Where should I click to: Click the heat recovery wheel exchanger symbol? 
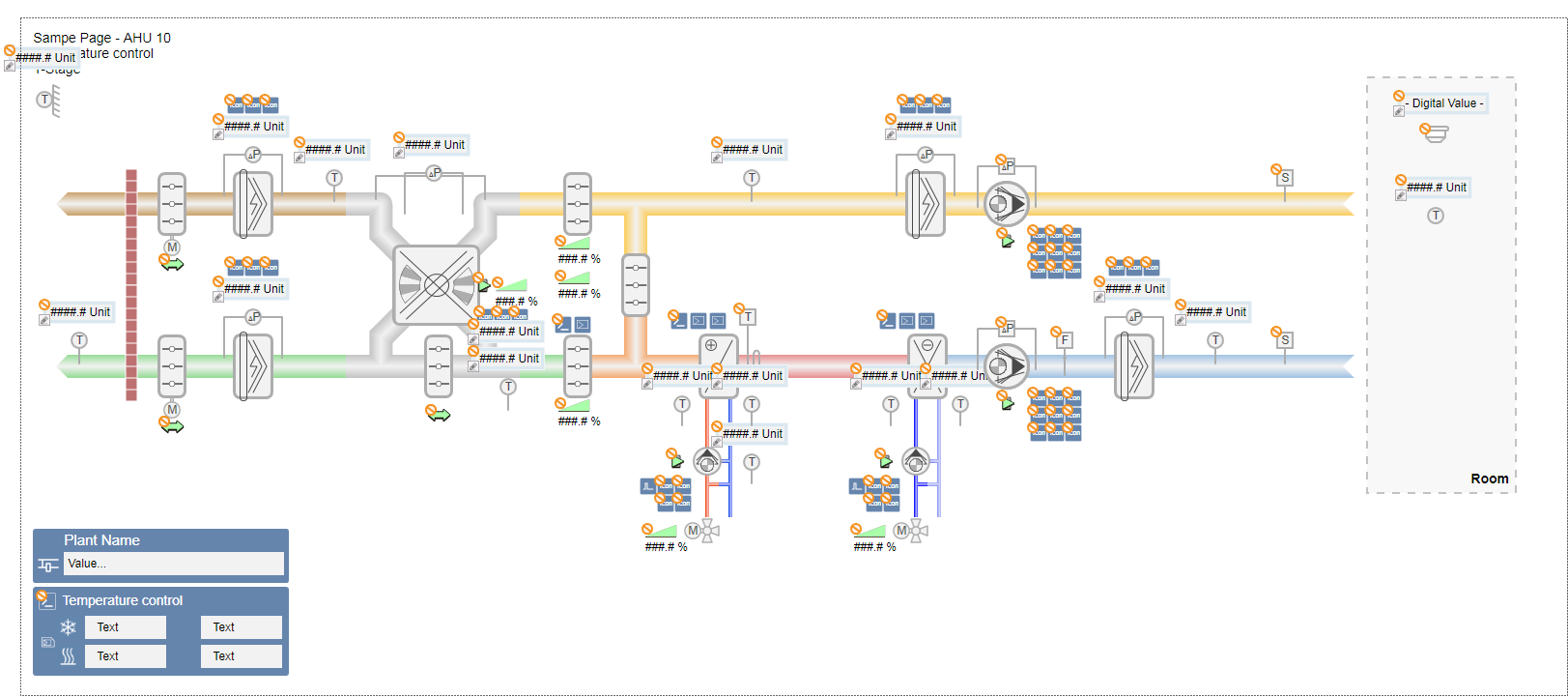437,285
